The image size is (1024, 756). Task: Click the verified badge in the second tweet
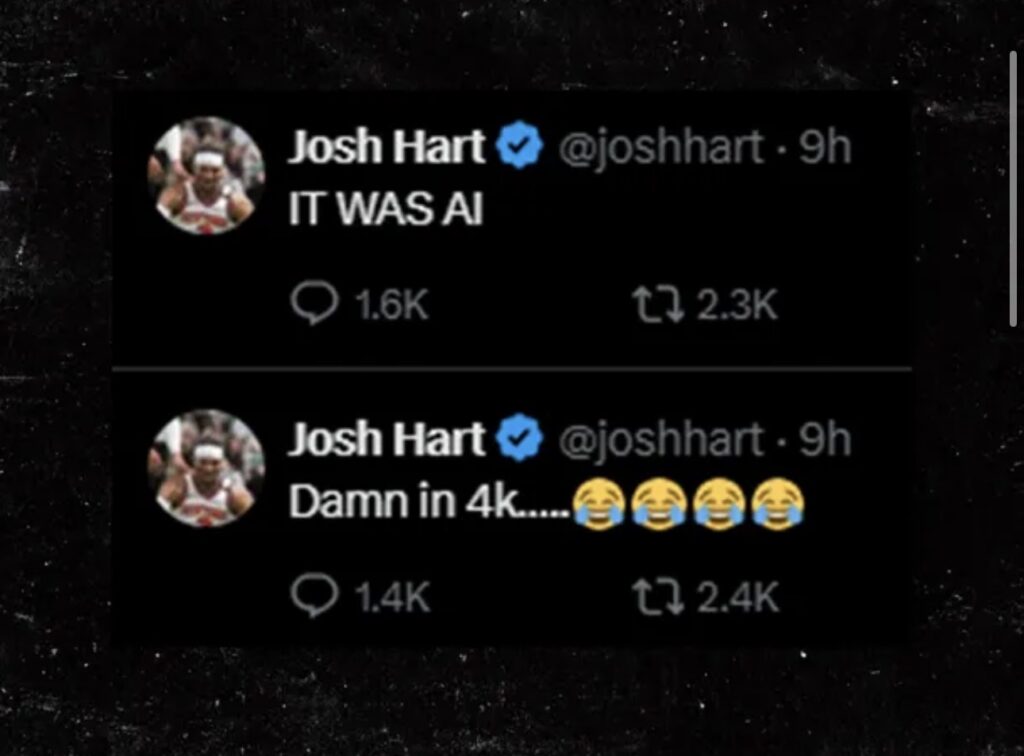pos(519,437)
